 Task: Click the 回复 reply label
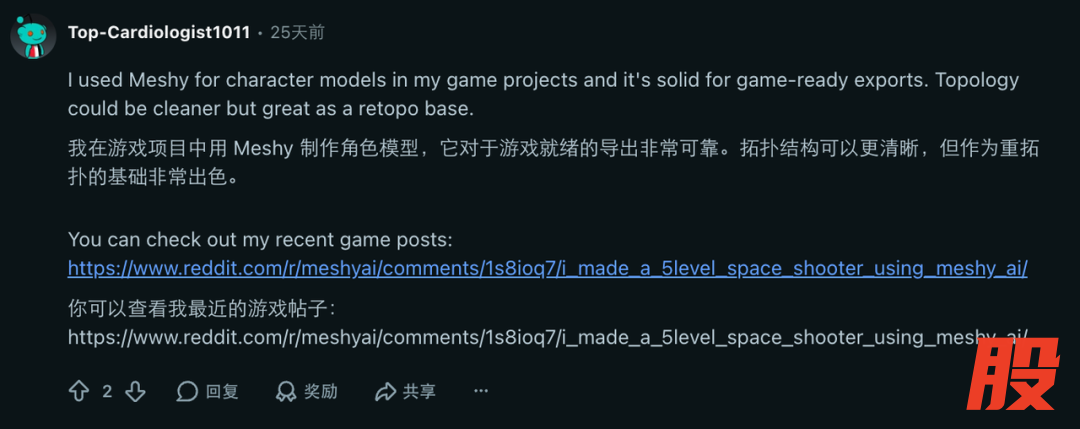[222, 391]
